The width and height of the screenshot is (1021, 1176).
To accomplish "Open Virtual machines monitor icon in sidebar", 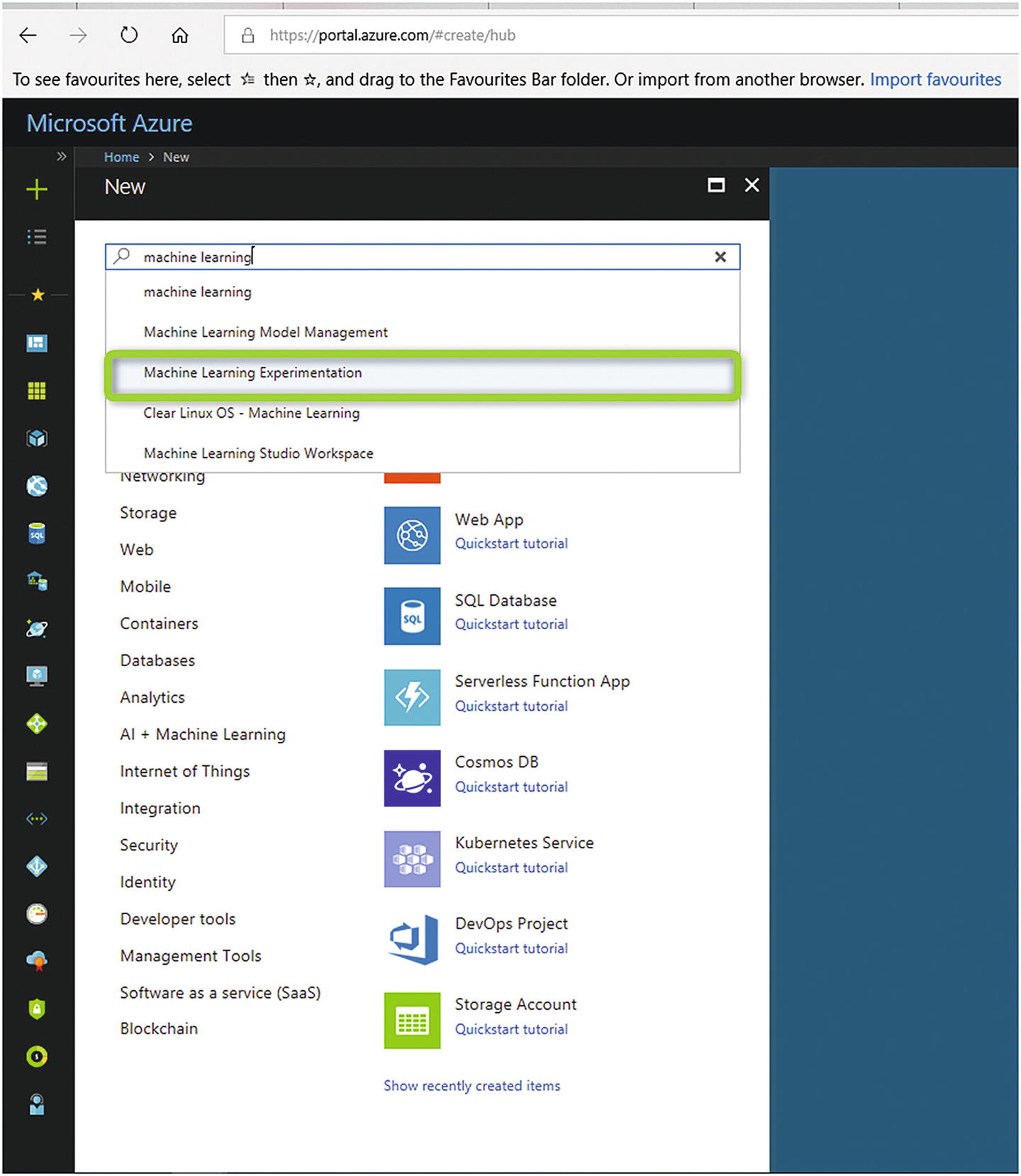I will pos(37,676).
